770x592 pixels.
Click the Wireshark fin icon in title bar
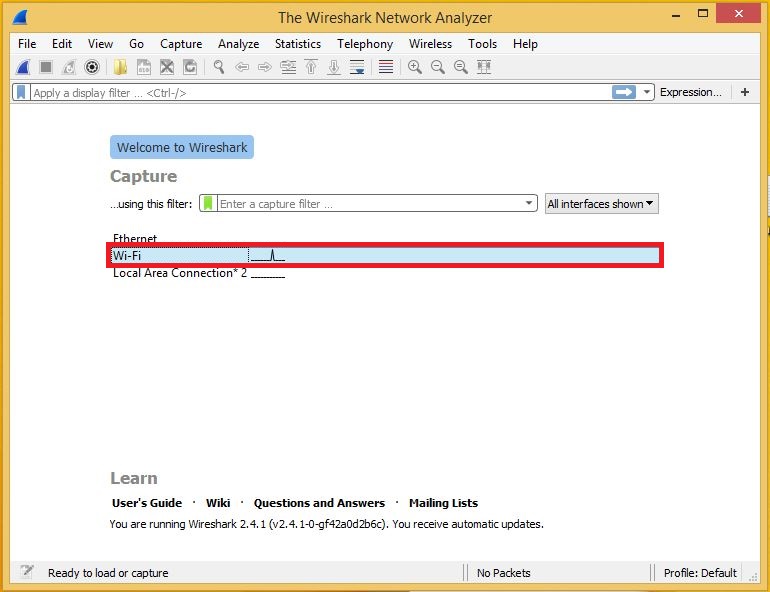point(20,18)
